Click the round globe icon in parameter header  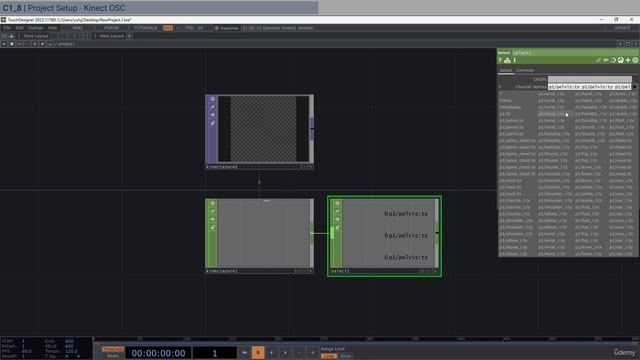pyautogui.click(x=620, y=60)
